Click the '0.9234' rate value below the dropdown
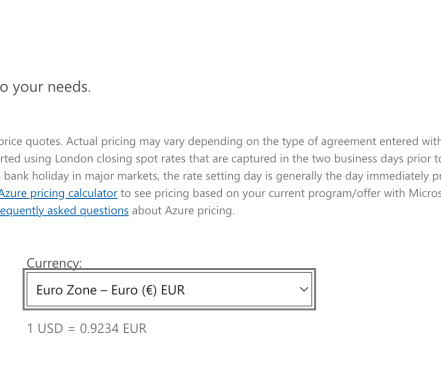 (x=99, y=328)
